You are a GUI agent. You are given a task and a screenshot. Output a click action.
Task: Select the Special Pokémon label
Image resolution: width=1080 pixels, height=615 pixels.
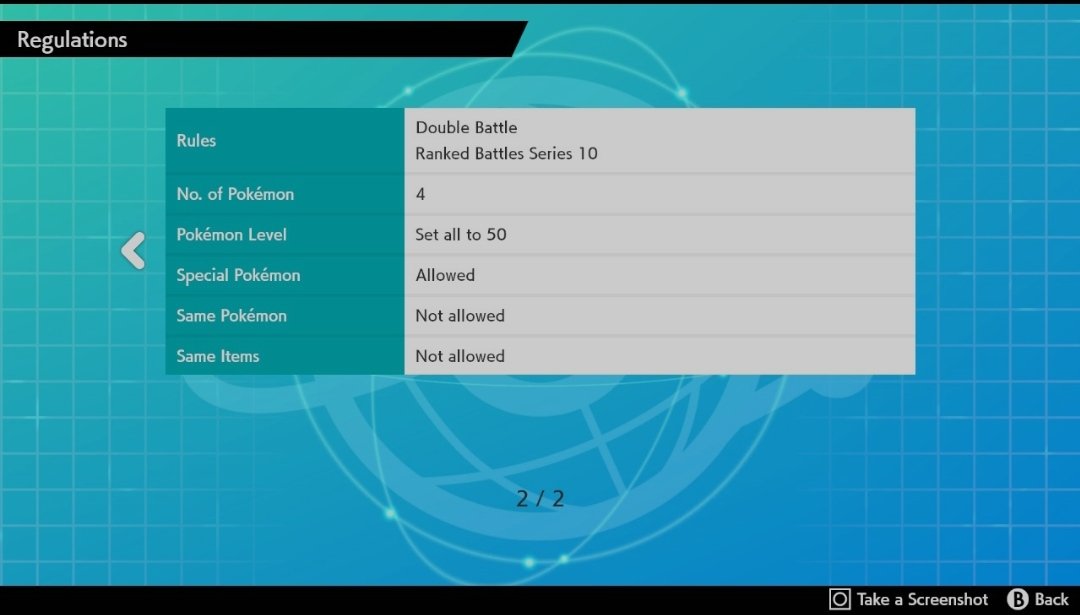238,275
